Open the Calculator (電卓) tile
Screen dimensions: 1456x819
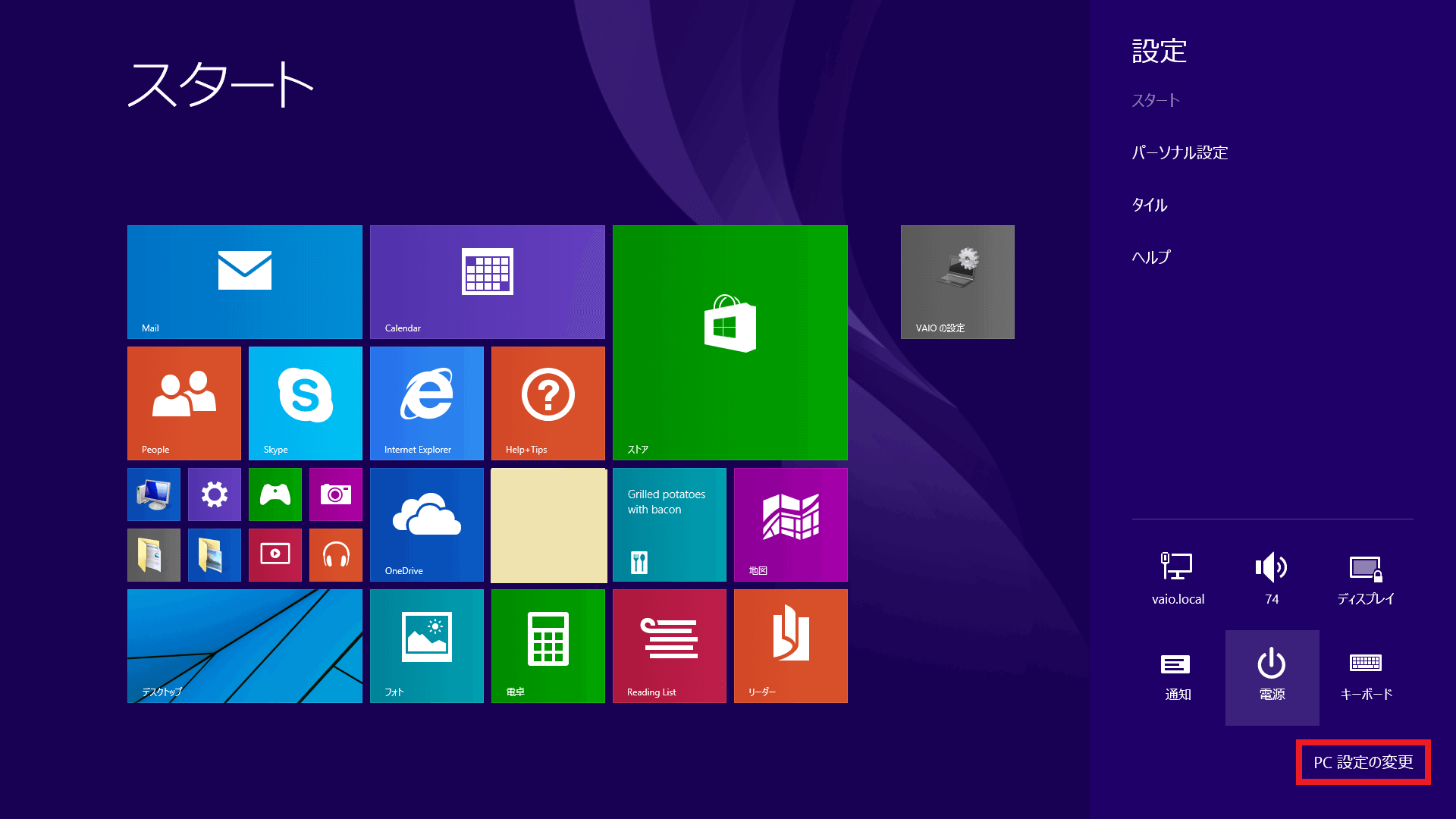pyautogui.click(x=548, y=646)
